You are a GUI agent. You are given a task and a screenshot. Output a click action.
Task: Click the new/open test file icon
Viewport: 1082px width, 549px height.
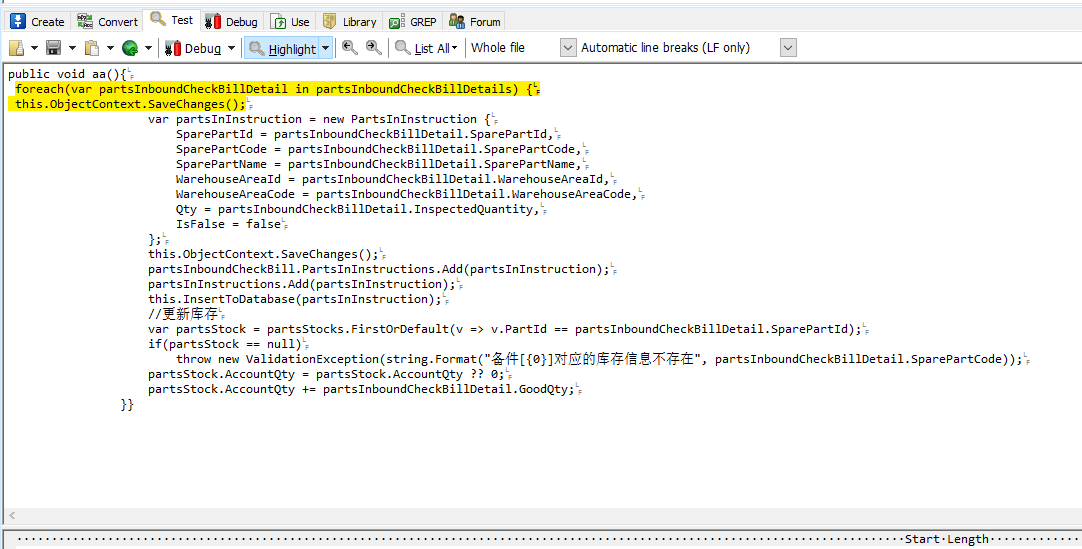(17, 48)
